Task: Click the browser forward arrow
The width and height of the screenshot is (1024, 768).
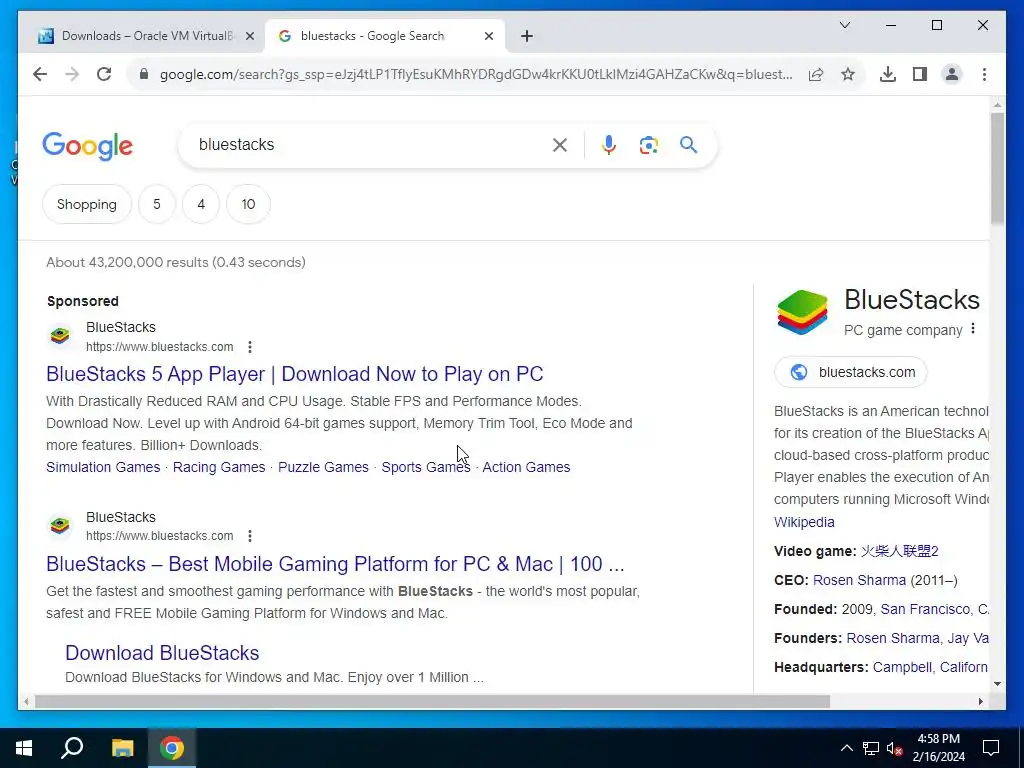Action: (x=72, y=74)
